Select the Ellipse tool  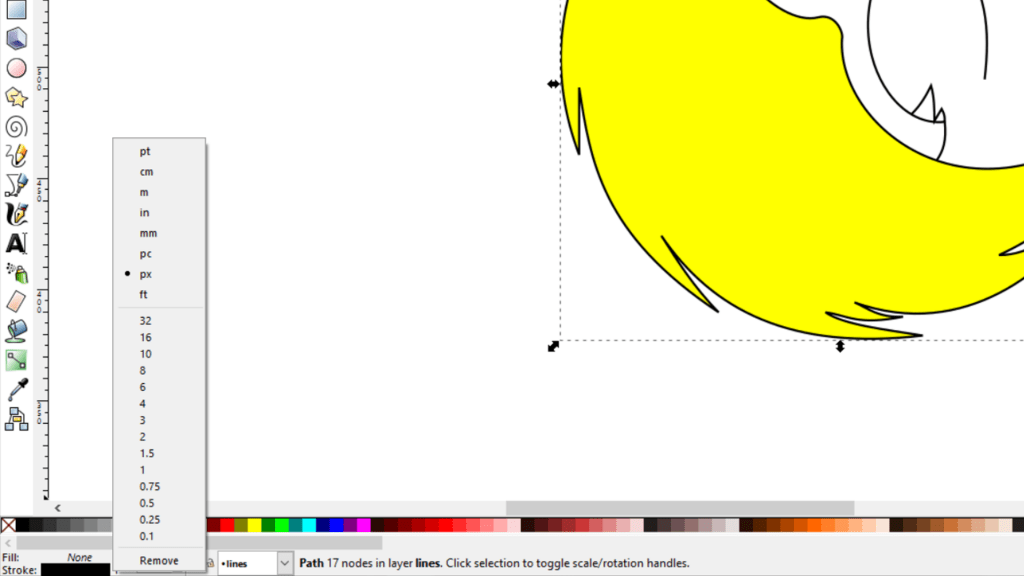pos(15,68)
